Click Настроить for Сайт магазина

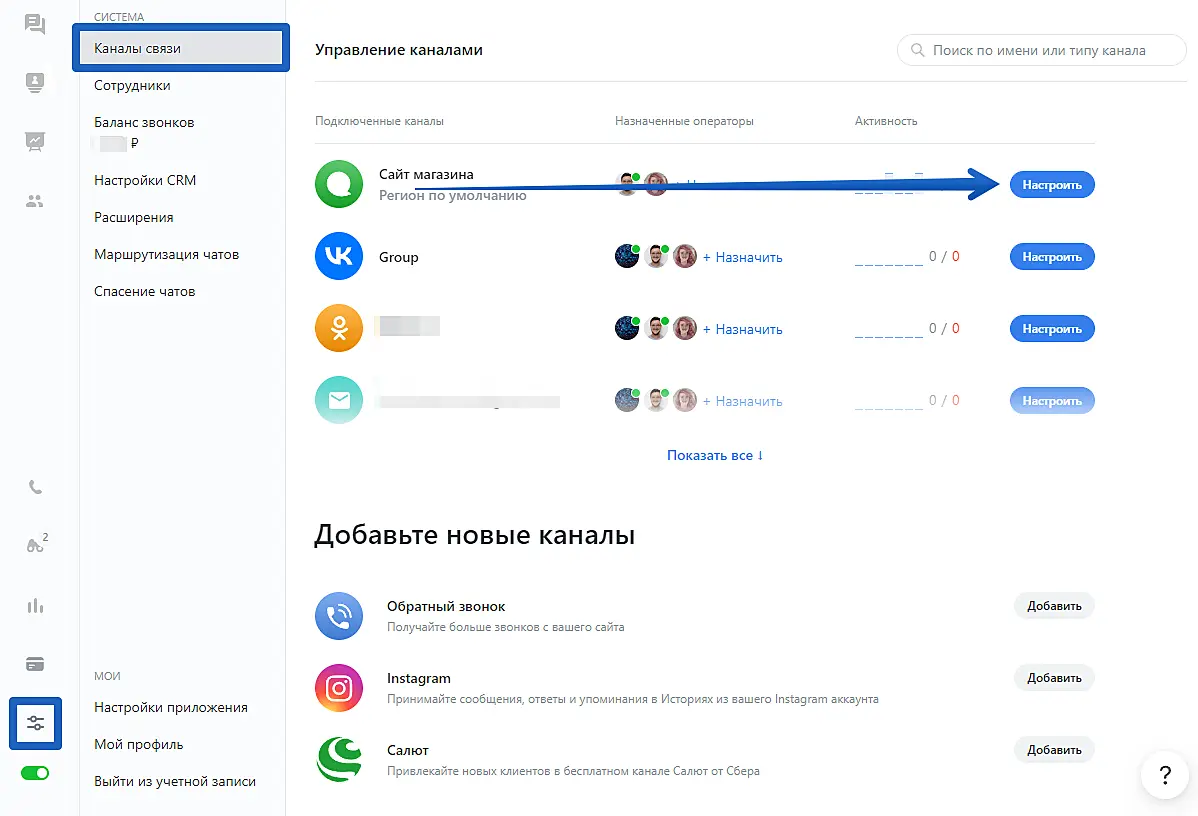1052,185
